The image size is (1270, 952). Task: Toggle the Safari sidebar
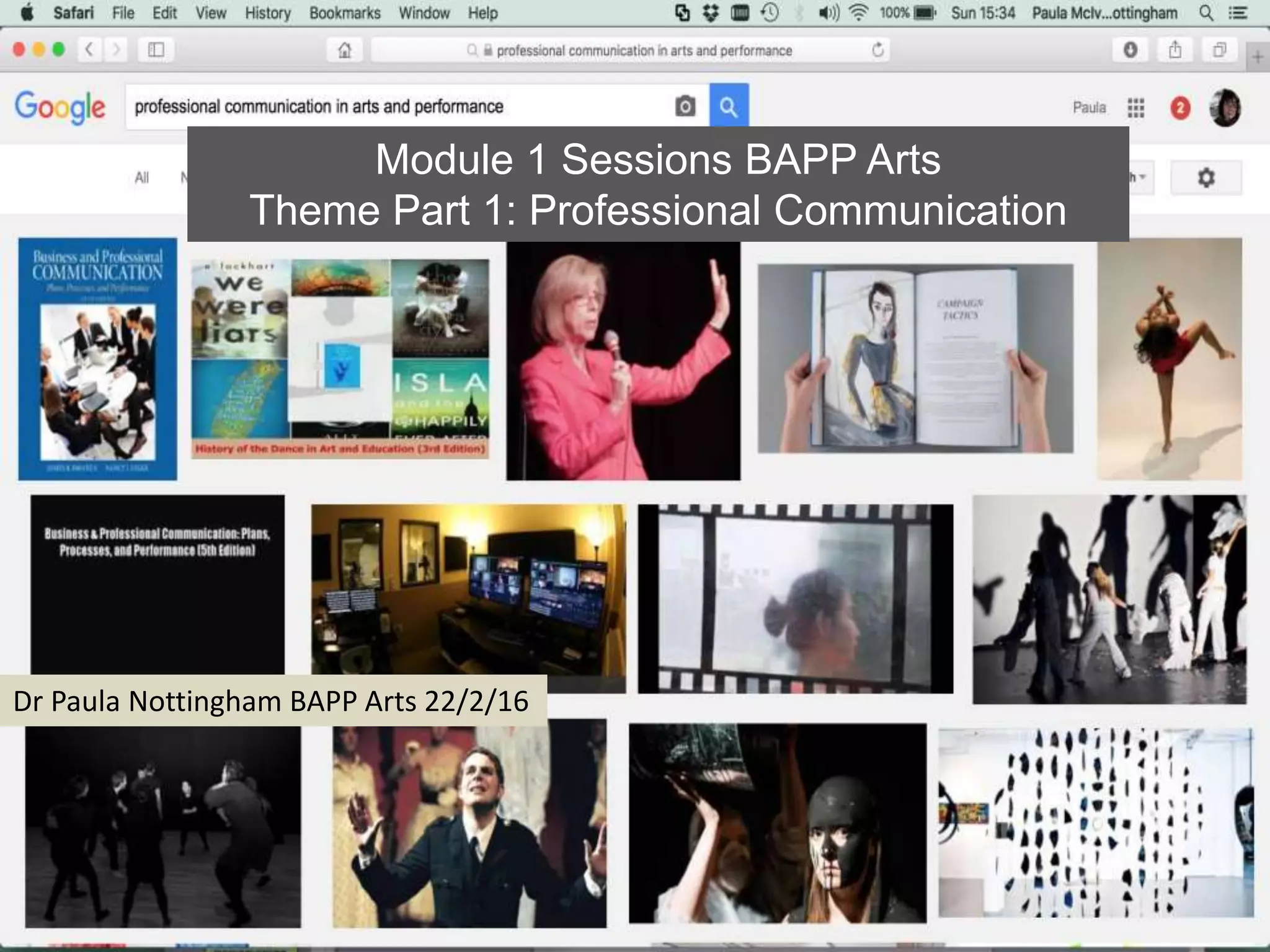(156, 50)
